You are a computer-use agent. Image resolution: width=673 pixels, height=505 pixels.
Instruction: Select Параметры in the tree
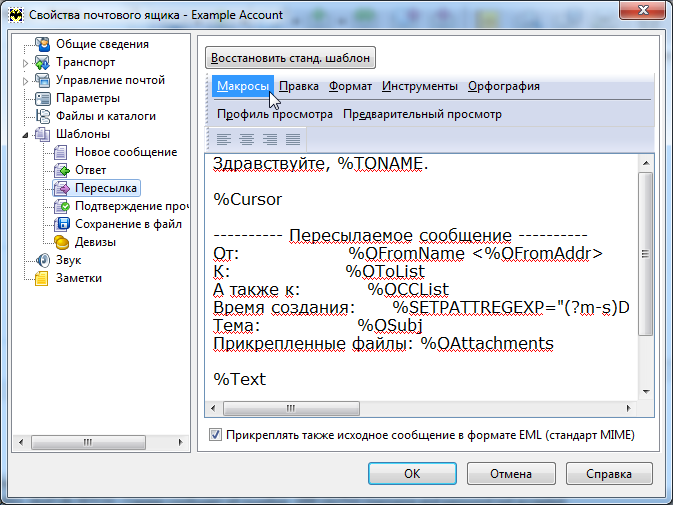click(x=88, y=98)
